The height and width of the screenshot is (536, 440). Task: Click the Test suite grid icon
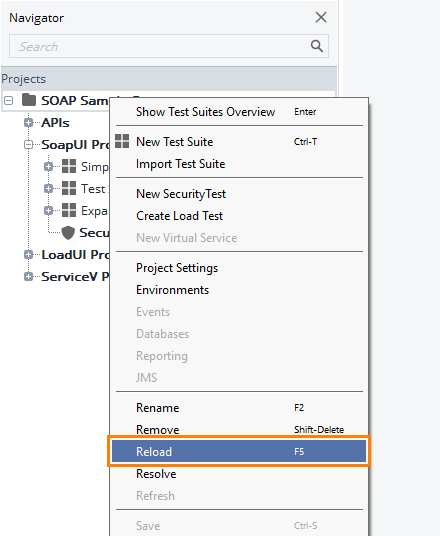(69, 188)
